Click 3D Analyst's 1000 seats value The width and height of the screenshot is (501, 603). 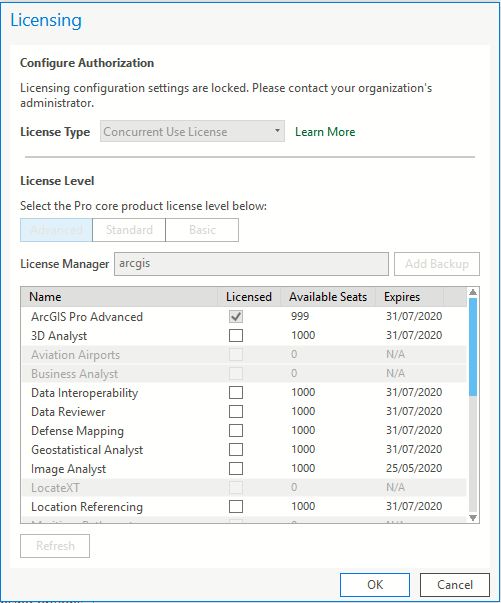(303, 335)
